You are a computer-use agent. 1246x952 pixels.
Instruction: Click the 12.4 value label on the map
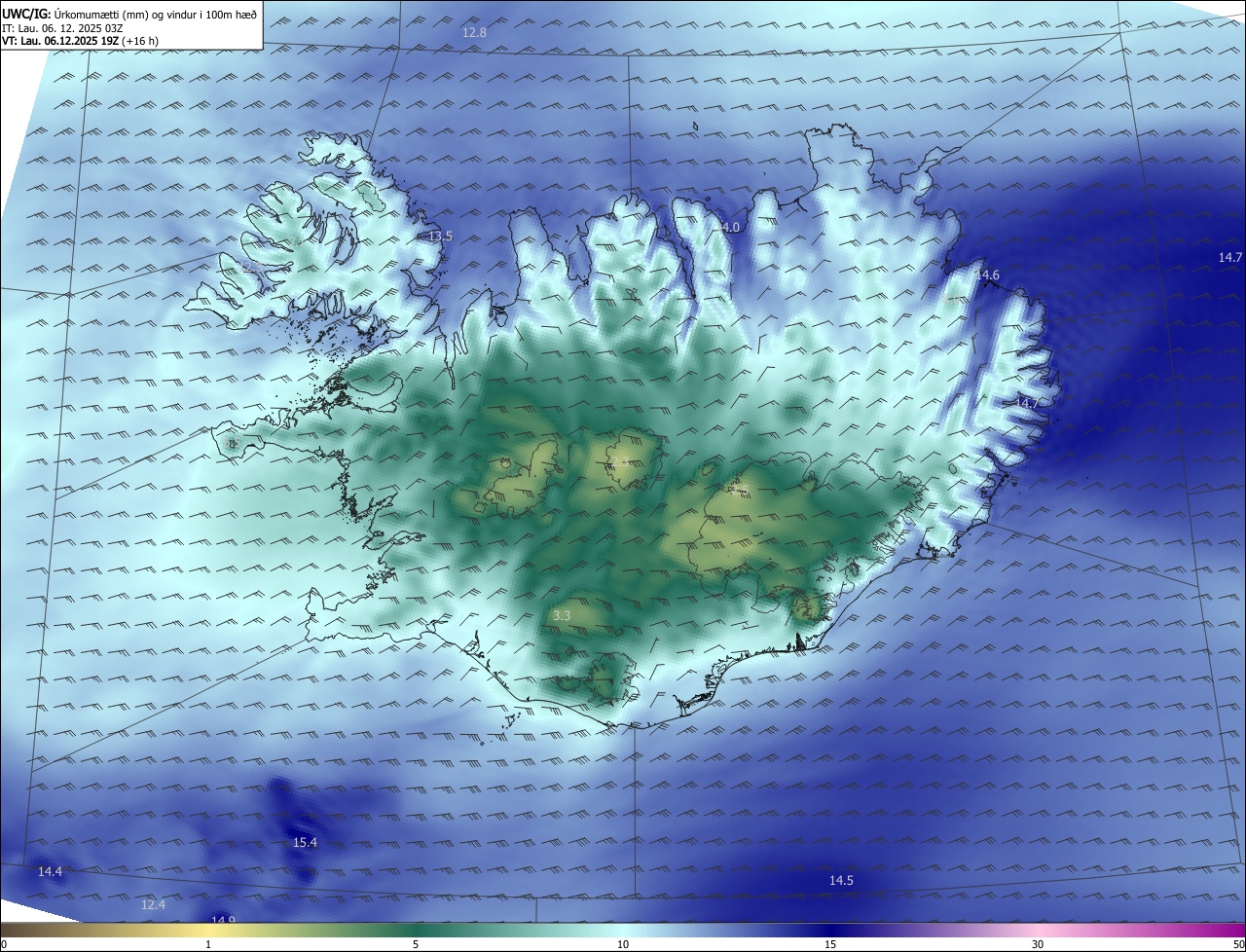[x=153, y=904]
